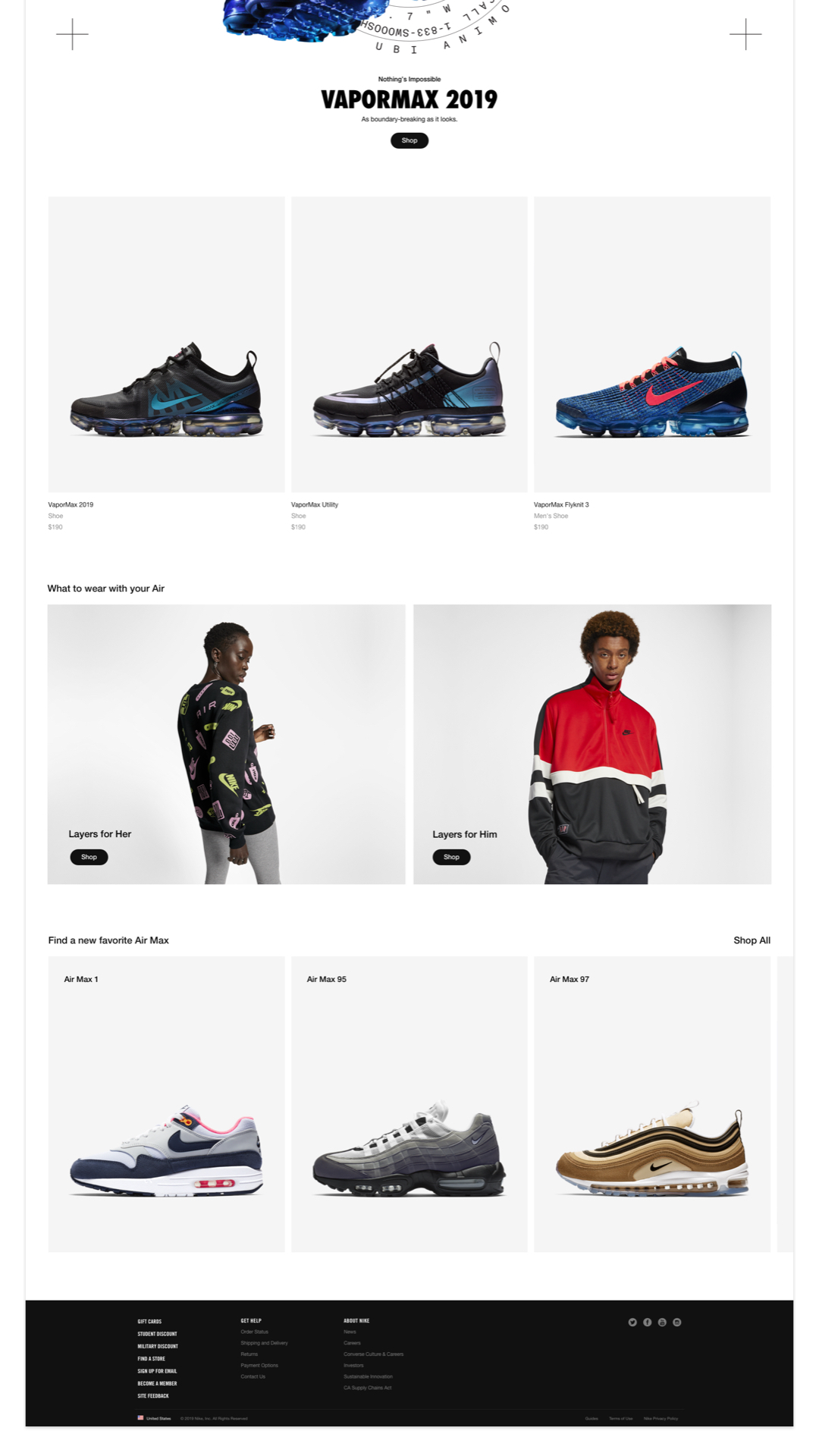819x1456 pixels.
Task: Select the VaporMax Flyknit 3 shoe image
Action: coord(652,344)
